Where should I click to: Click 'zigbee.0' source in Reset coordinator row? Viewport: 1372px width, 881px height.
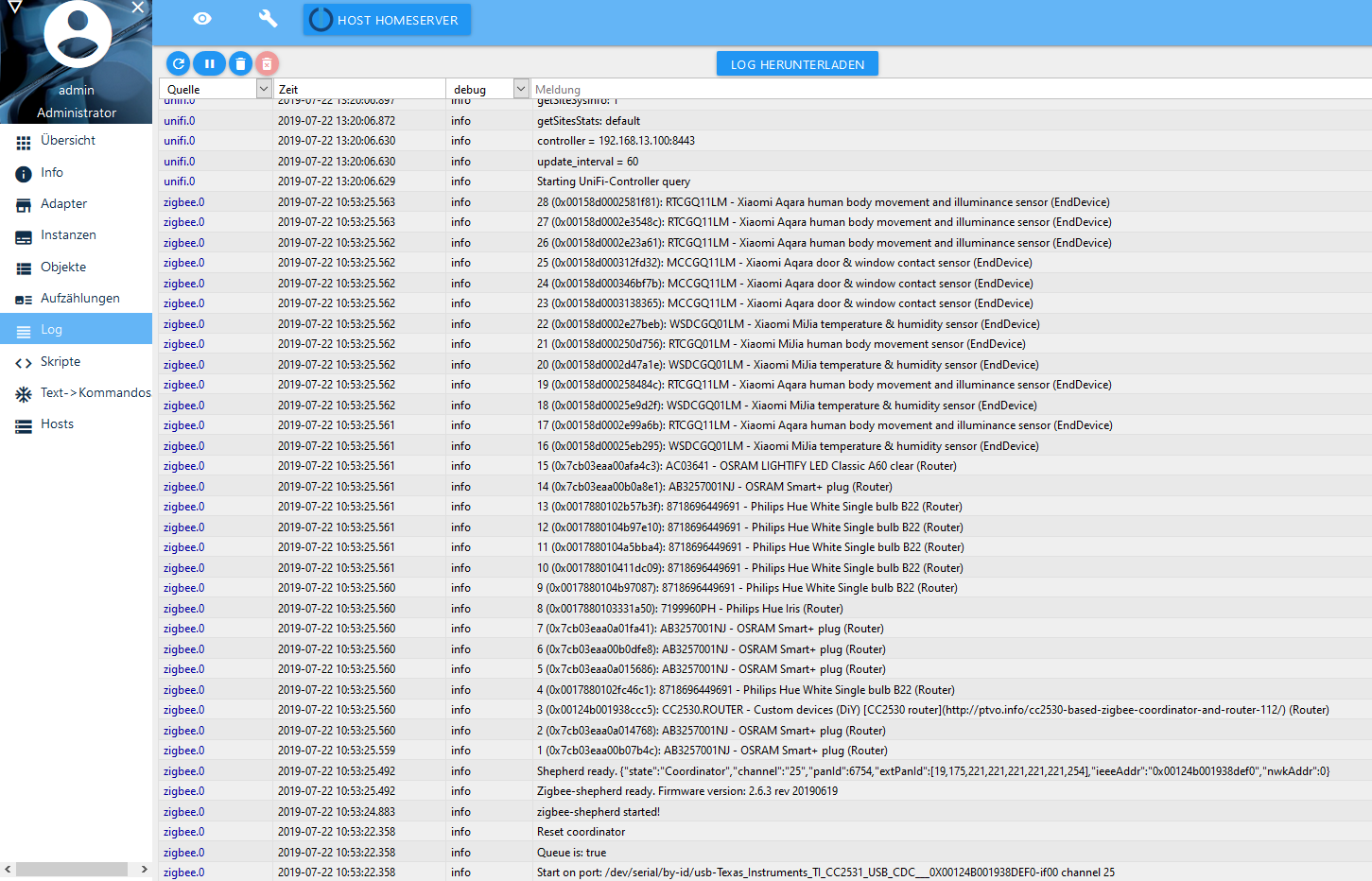tap(183, 832)
